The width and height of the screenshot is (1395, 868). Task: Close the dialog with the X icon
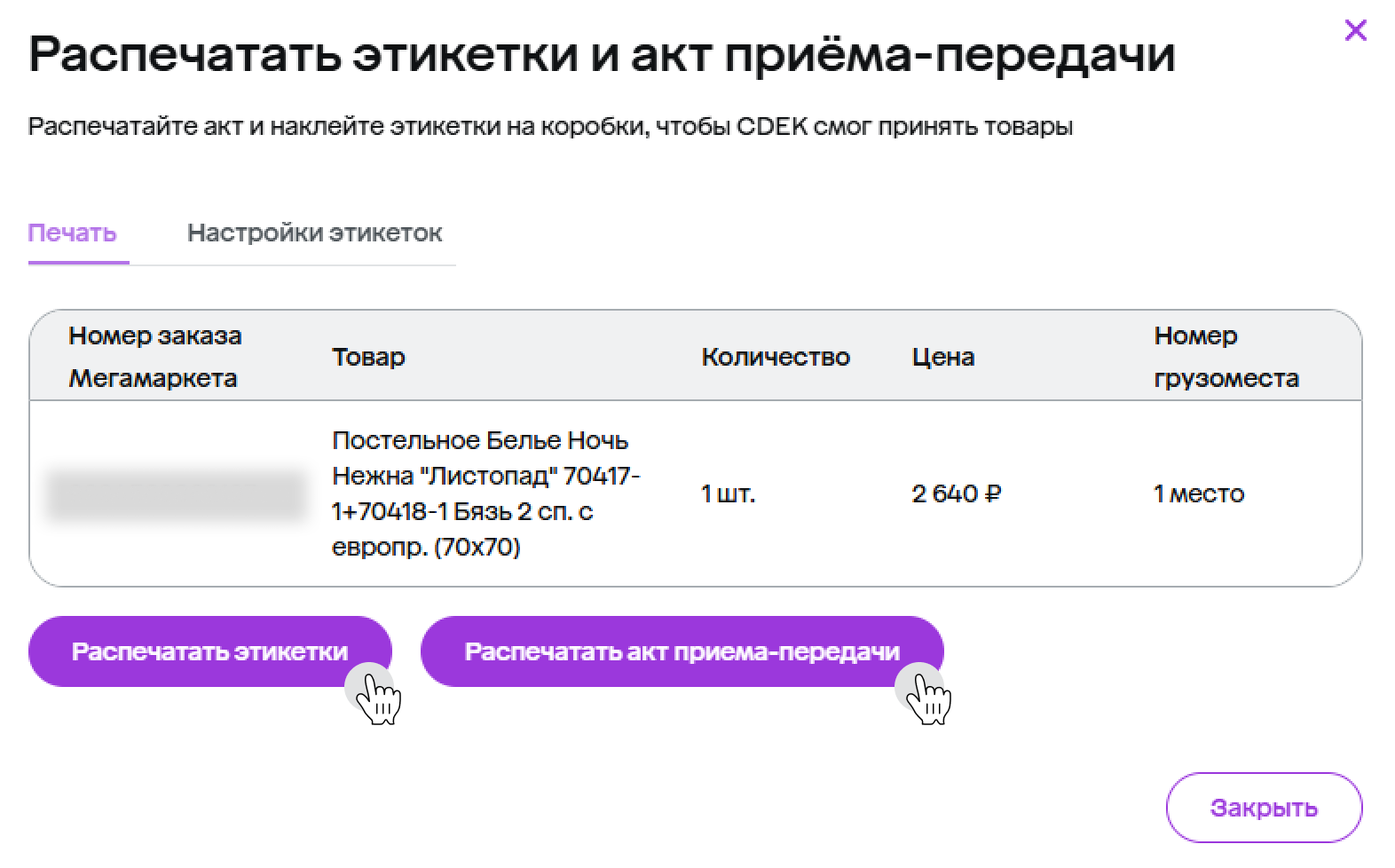[1355, 31]
